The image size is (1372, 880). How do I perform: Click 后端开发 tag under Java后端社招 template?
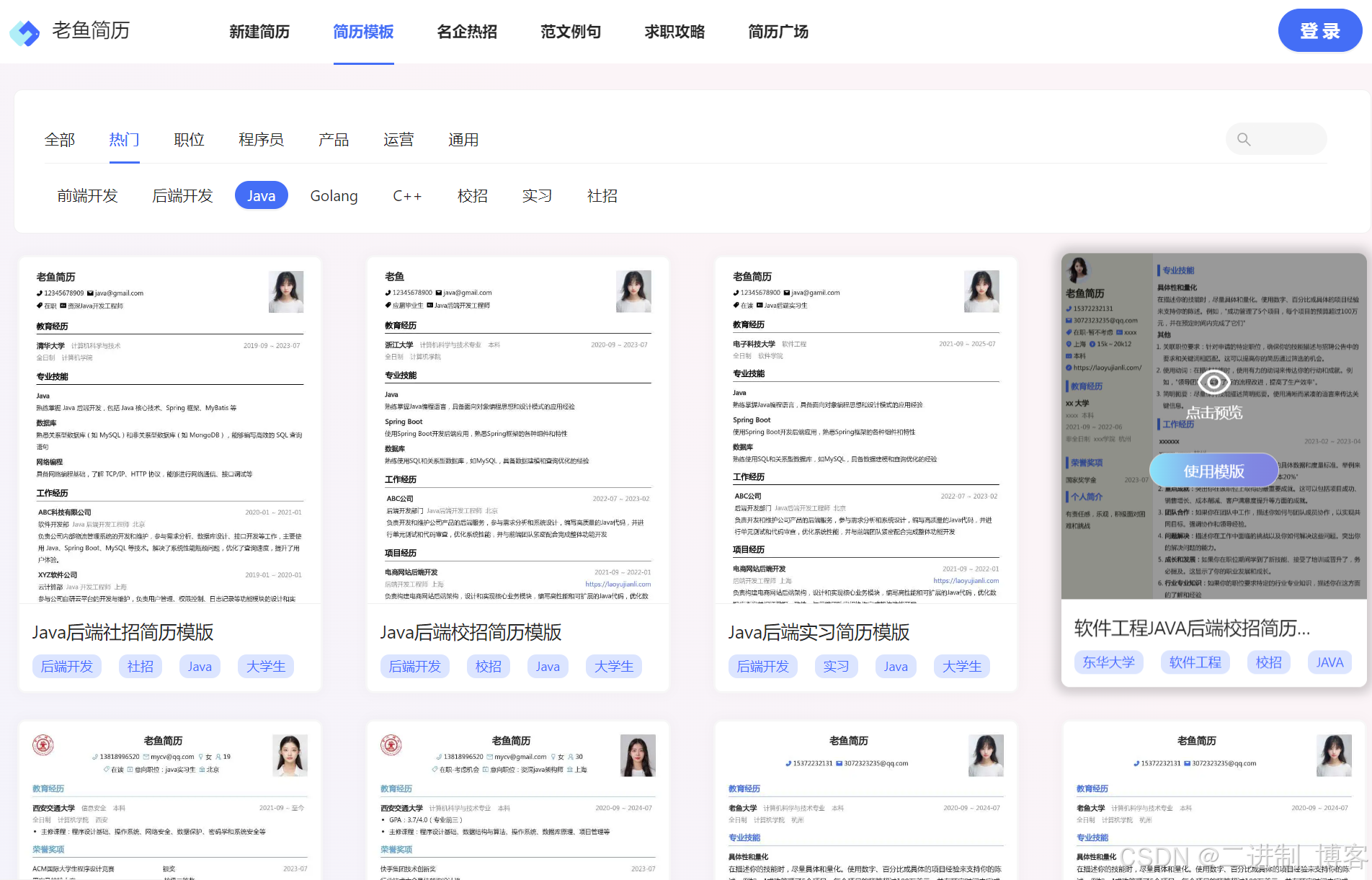(x=67, y=667)
